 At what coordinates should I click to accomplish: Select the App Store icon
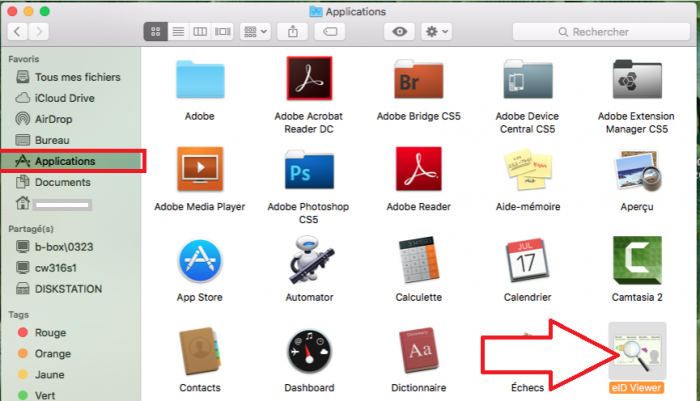click(200, 261)
